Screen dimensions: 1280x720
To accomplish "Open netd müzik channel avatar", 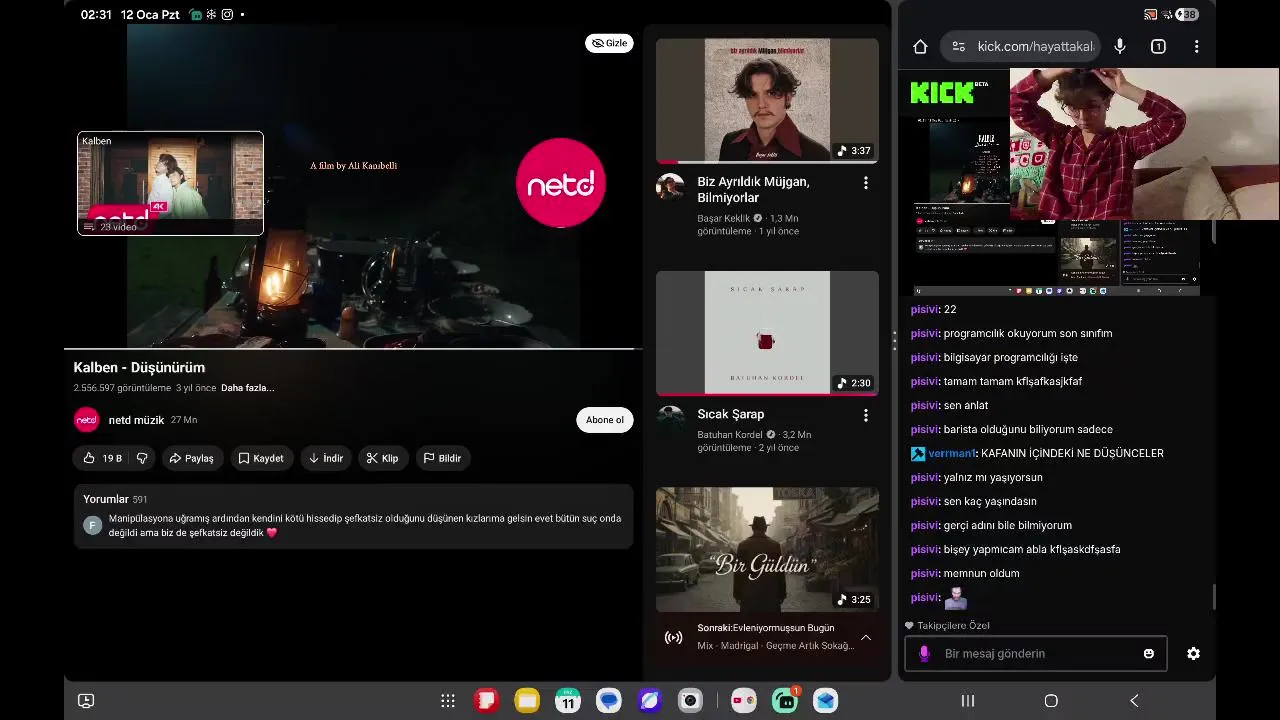I will pyautogui.click(x=87, y=420).
